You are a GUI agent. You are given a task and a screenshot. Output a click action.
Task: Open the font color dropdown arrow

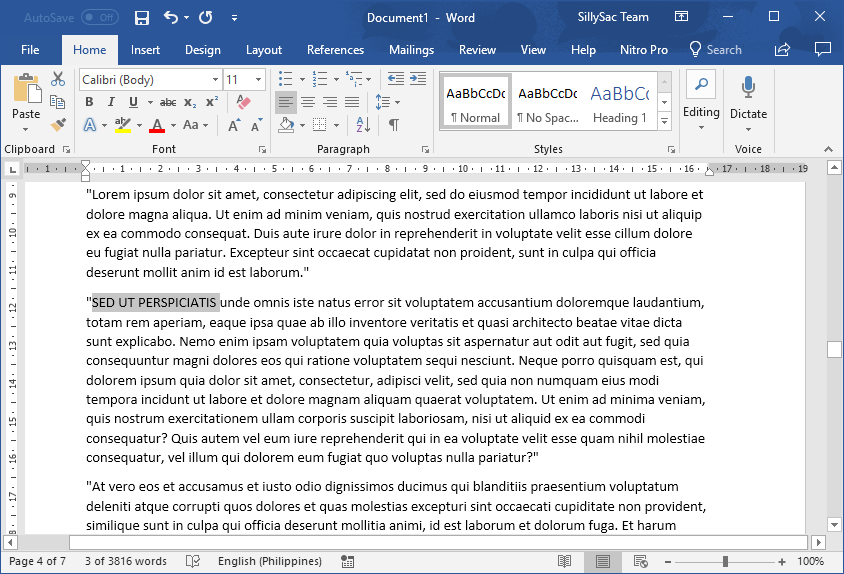click(x=173, y=125)
